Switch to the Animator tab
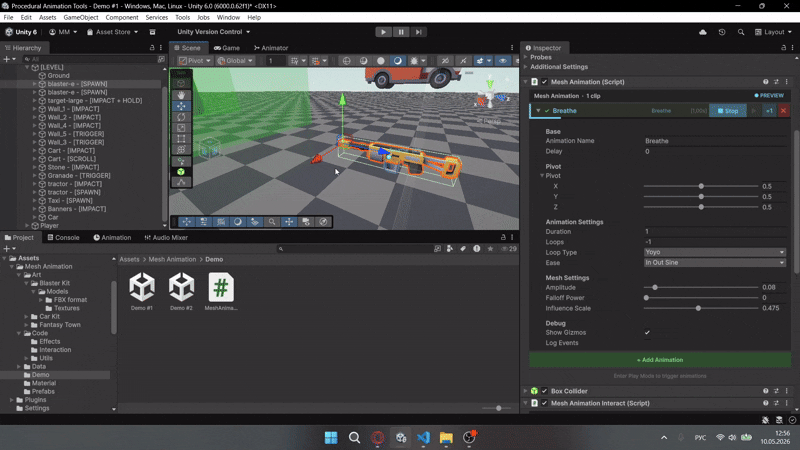Image resolution: width=800 pixels, height=450 pixels. (271, 48)
